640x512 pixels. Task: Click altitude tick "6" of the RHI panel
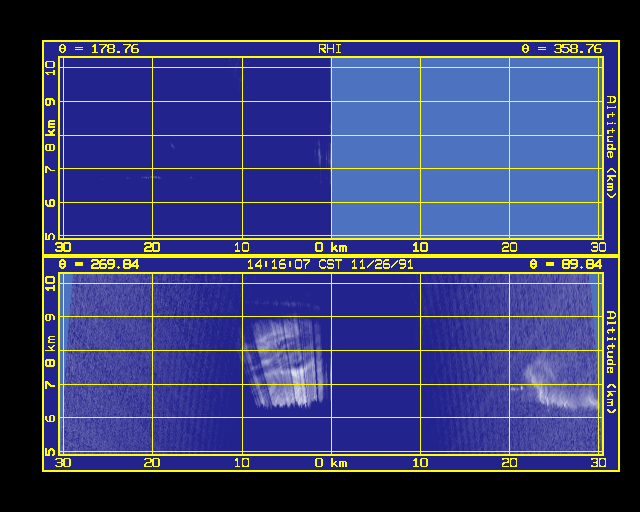50,203
